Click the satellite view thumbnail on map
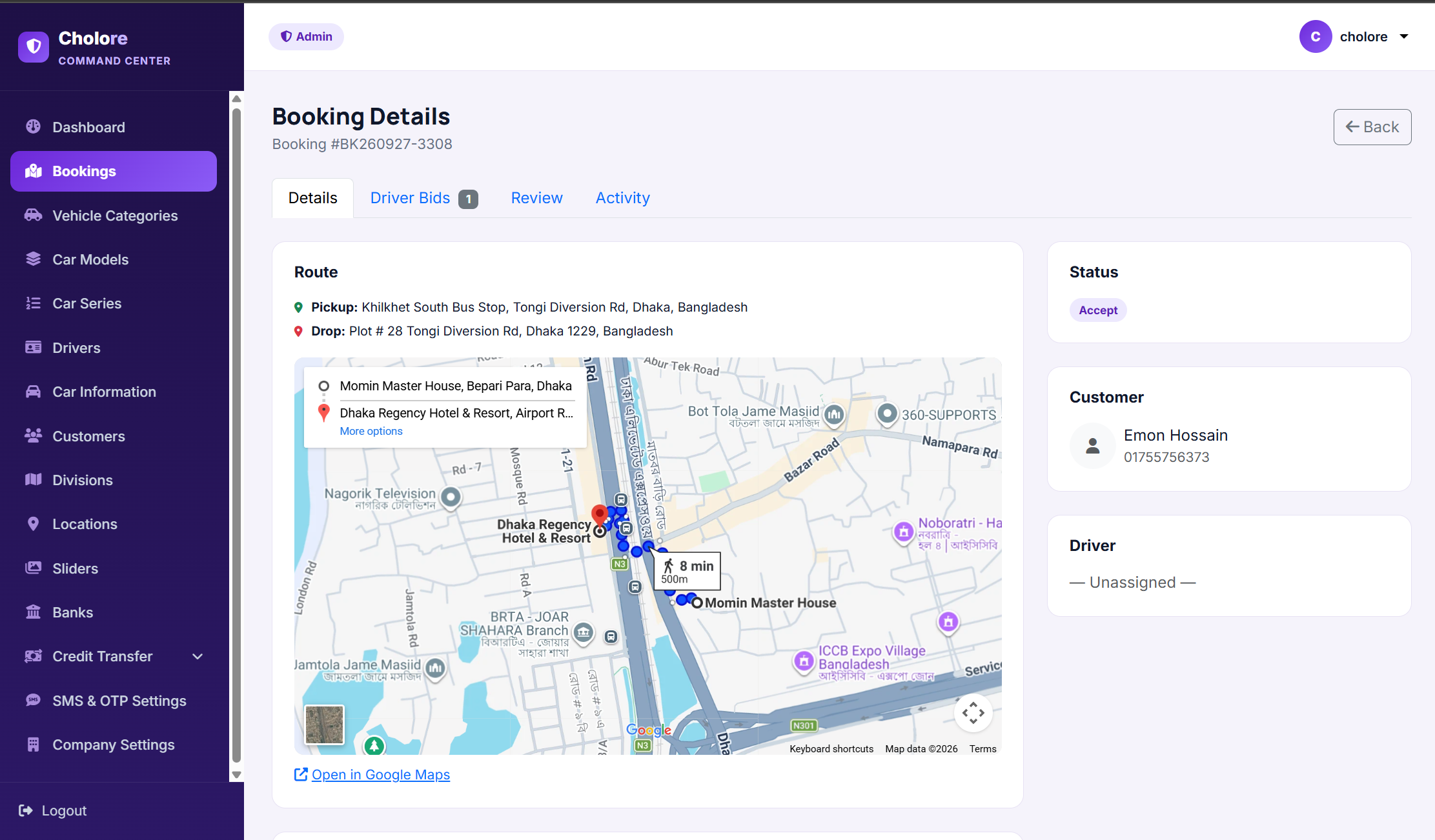 tap(324, 725)
